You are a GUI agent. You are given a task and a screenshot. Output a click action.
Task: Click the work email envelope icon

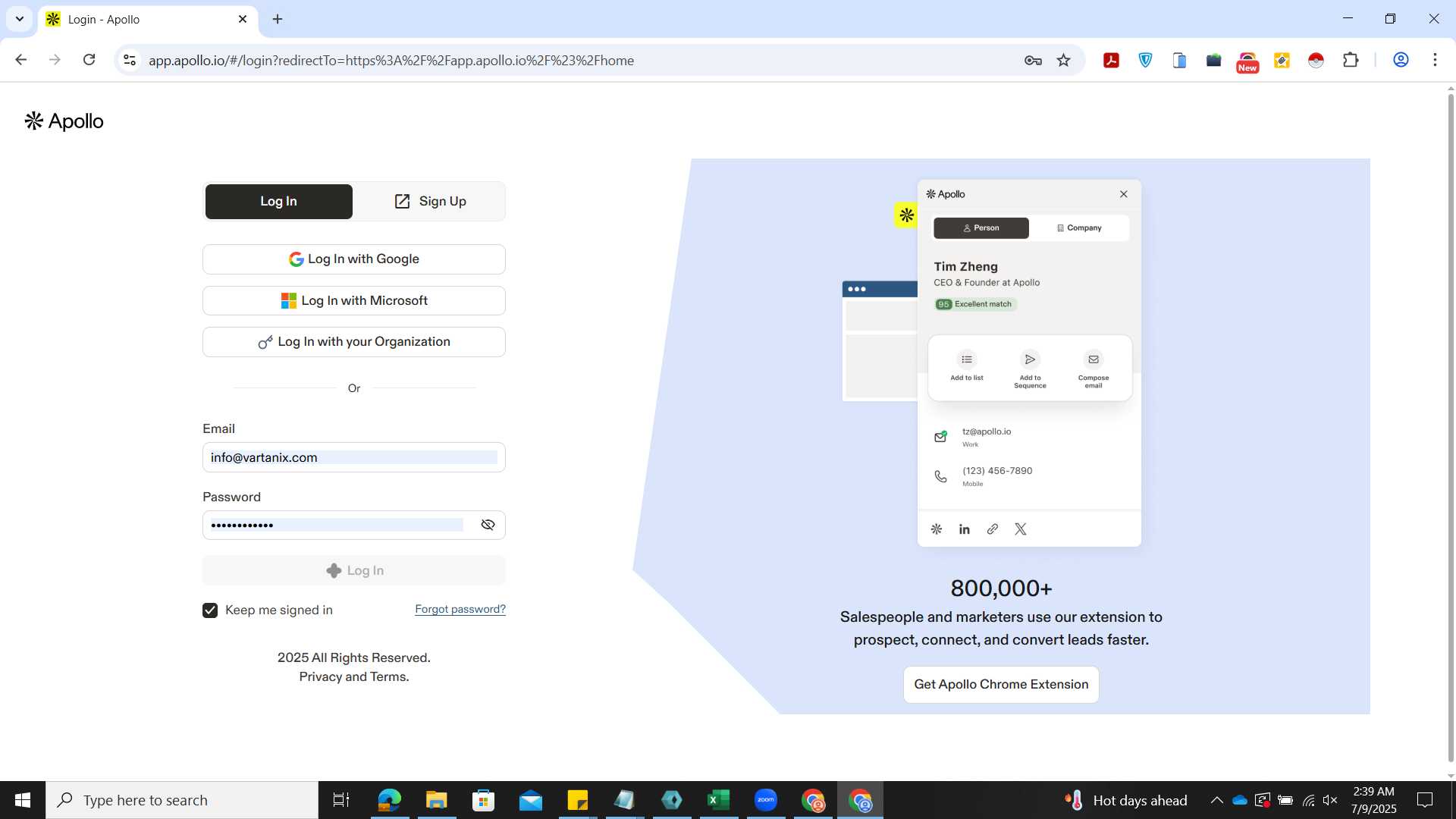click(940, 437)
